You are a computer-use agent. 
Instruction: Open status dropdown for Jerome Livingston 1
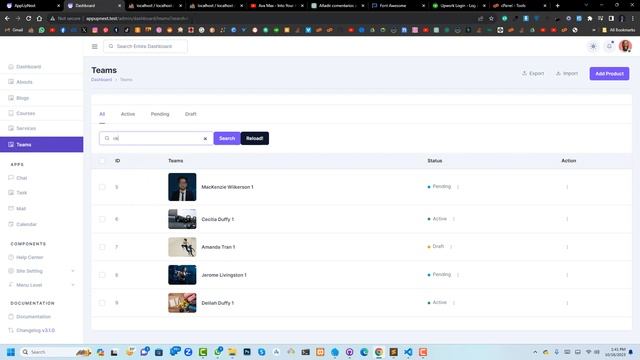[x=458, y=275]
